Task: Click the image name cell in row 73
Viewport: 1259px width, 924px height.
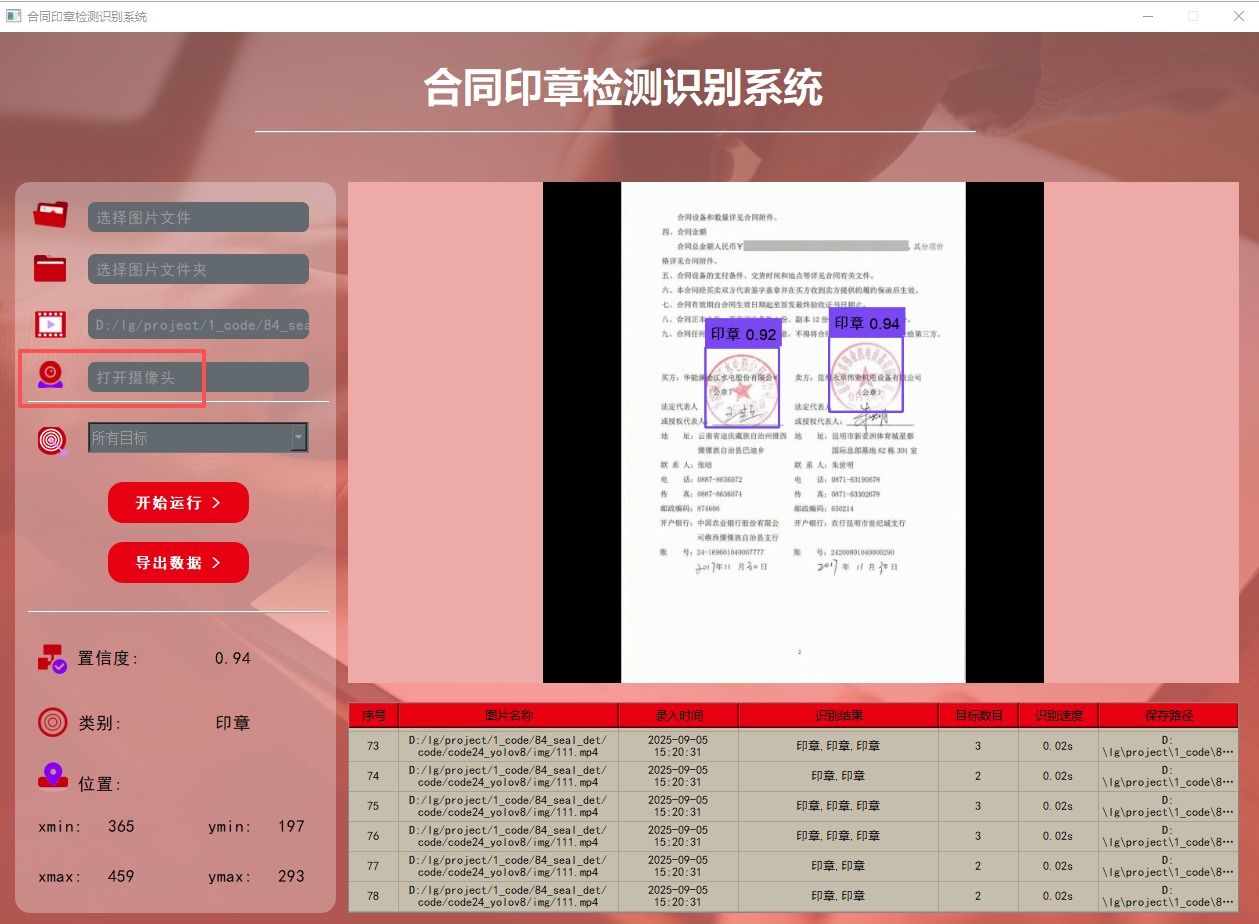Action: point(508,746)
